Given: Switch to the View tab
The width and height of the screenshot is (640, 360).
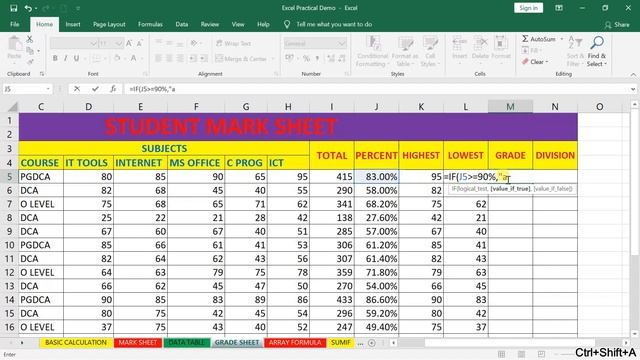Looking at the screenshot, I should click(x=238, y=24).
